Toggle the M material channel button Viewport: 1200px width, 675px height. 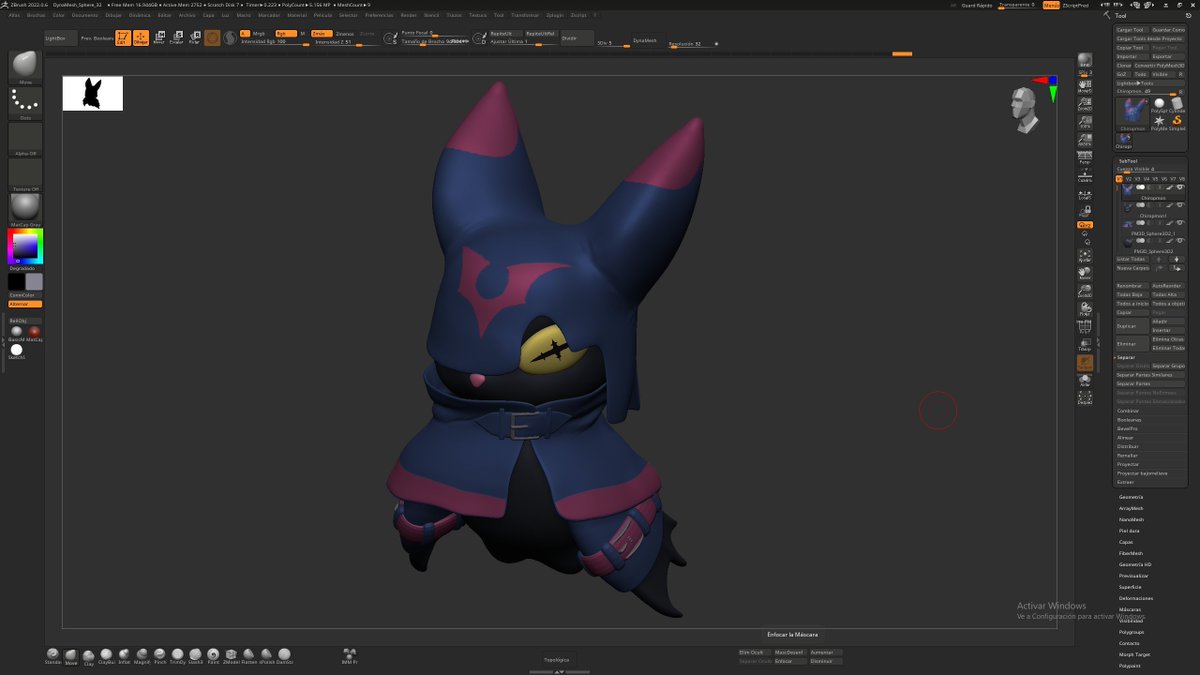tap(302, 33)
